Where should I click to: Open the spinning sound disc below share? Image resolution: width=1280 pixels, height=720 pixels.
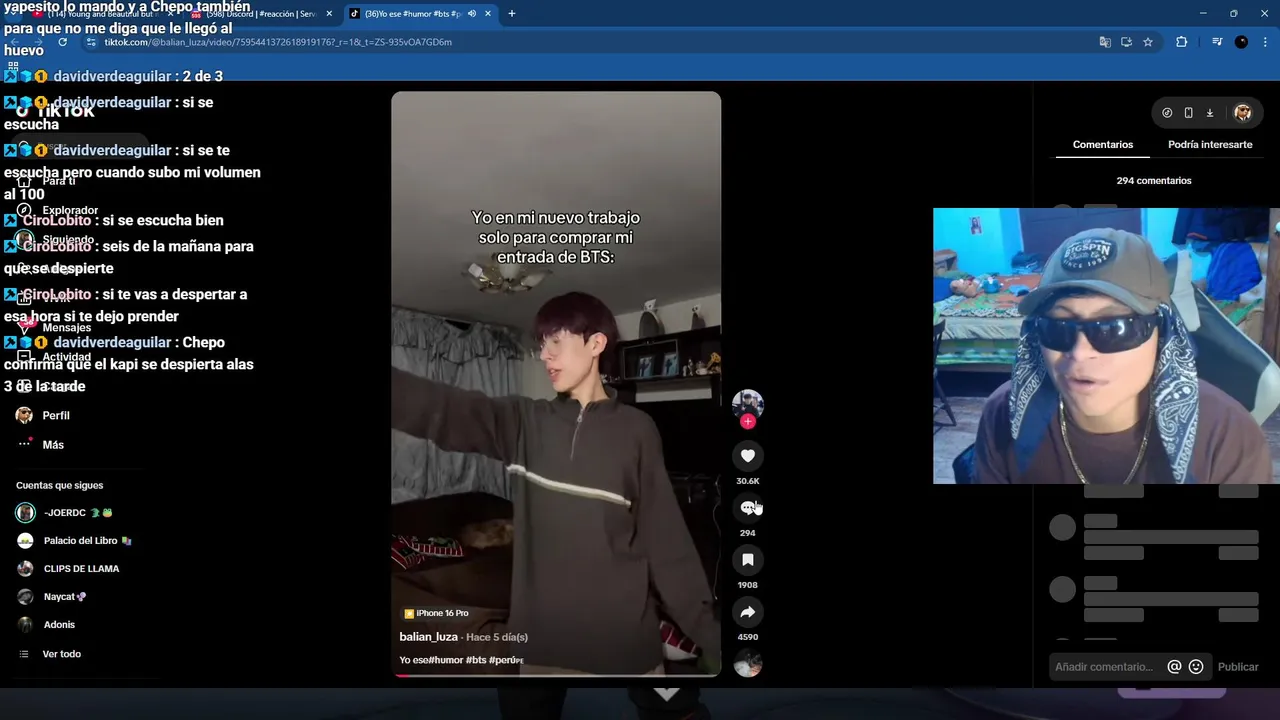point(747,663)
